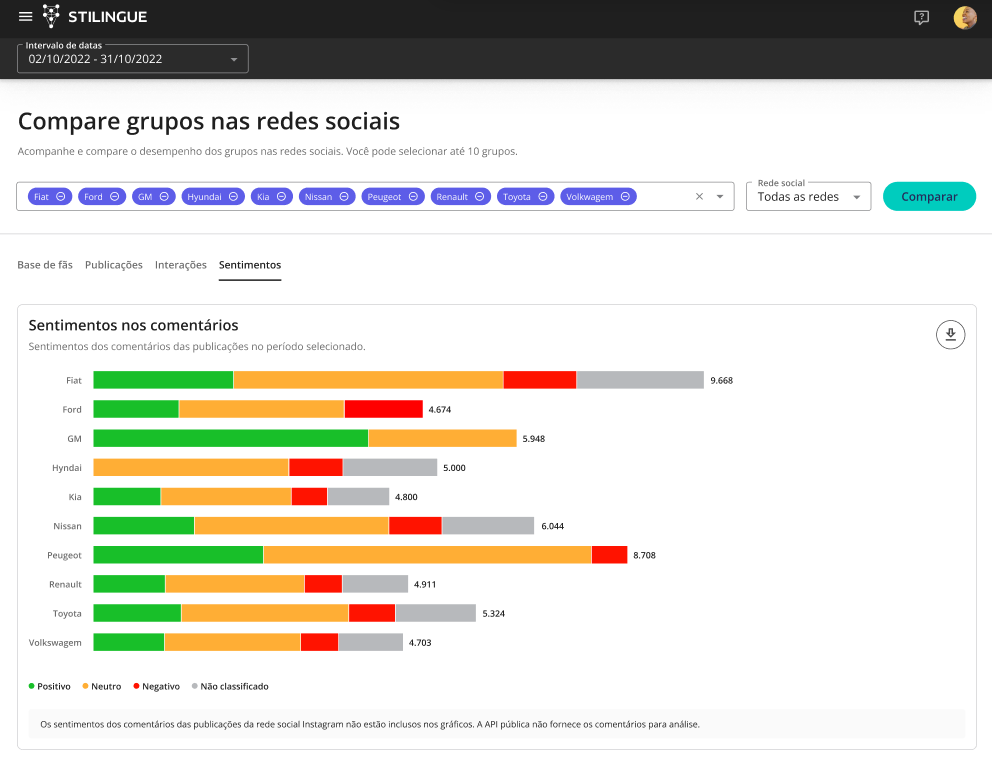Open the Publicações tab

click(114, 265)
